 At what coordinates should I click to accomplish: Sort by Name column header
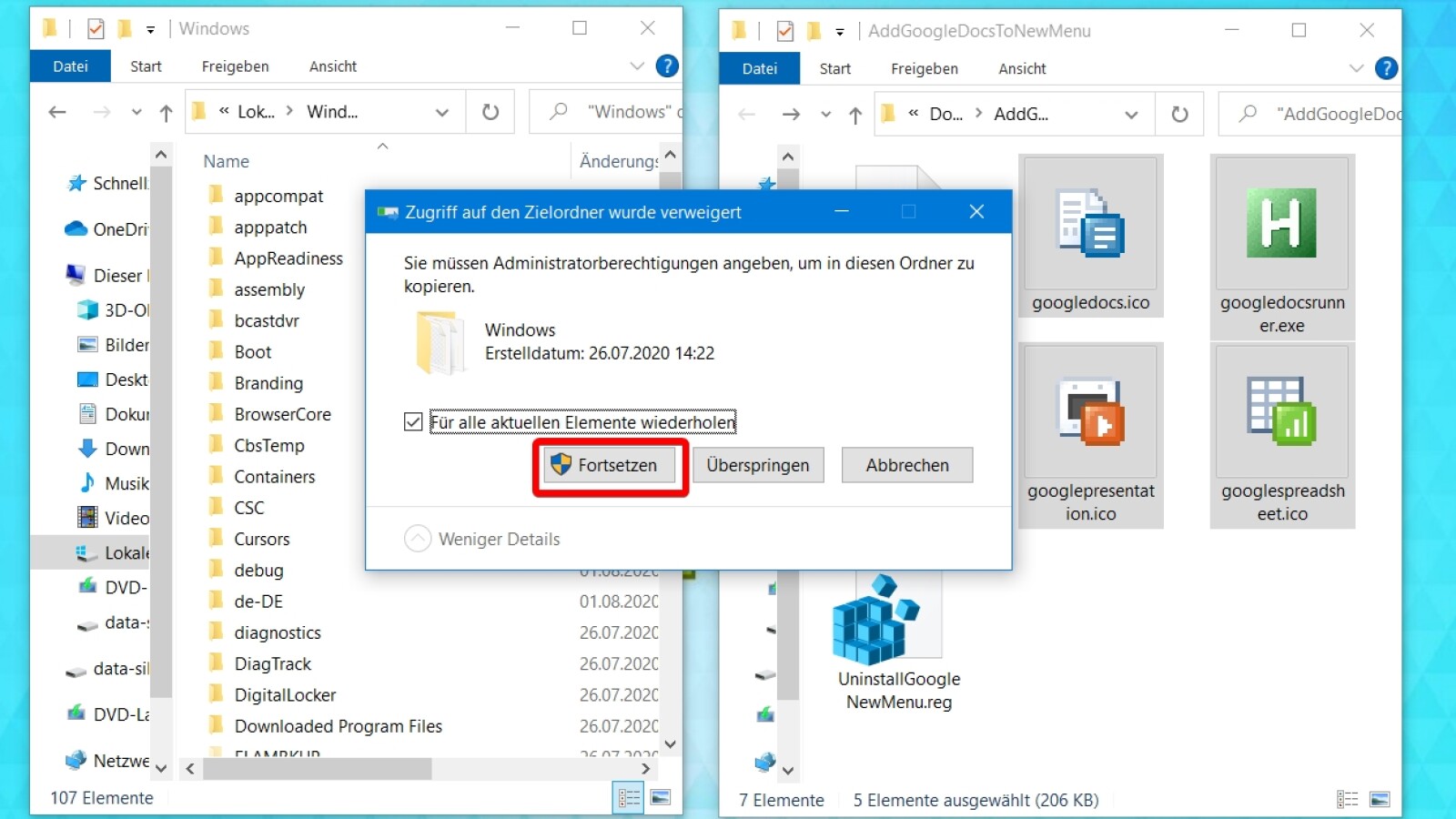pos(227,161)
